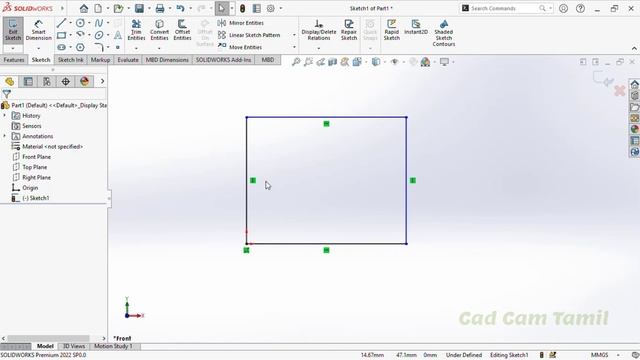Open Display/Delete Relations
Screen dimensions: 640x360
coord(319,30)
